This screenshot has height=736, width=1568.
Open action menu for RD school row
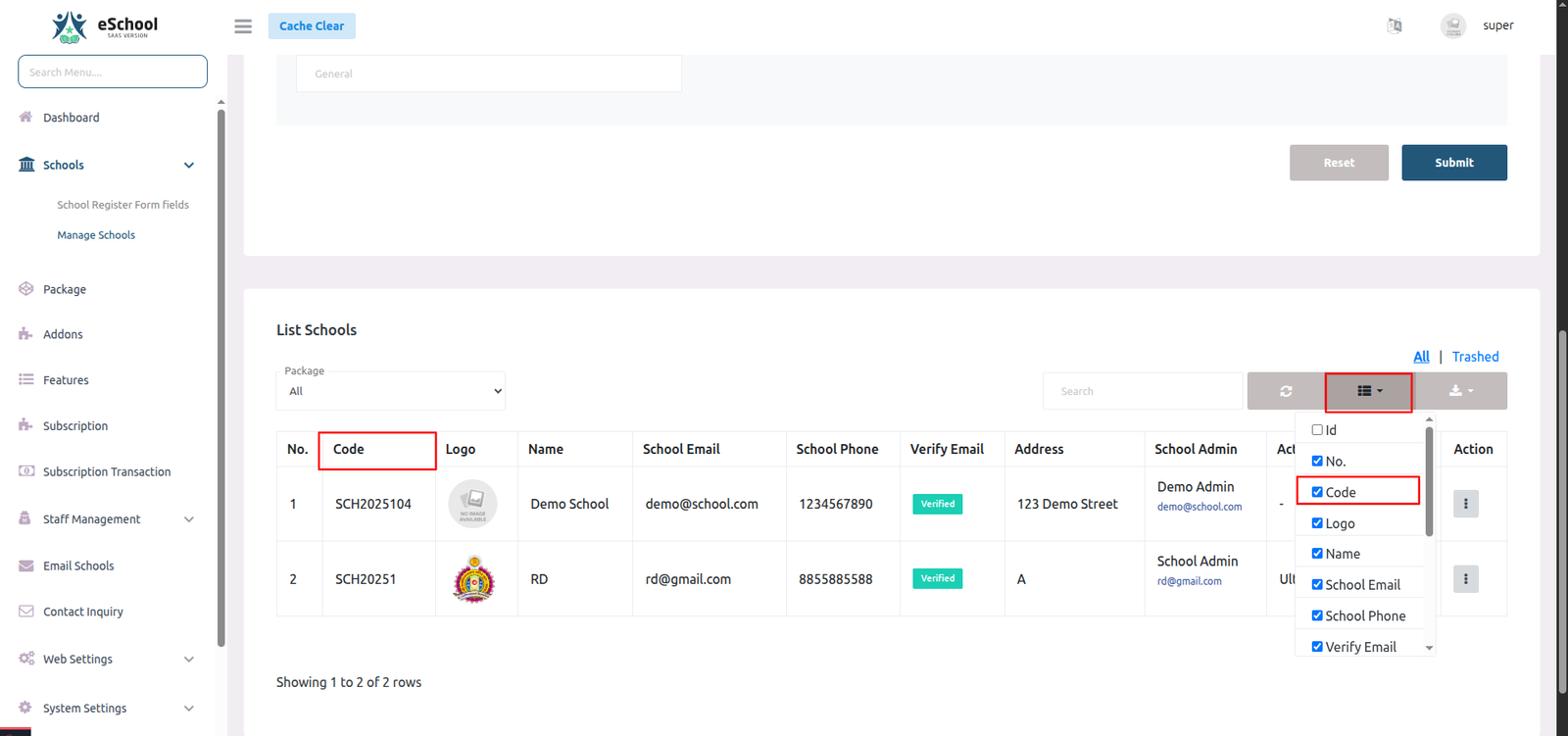click(x=1465, y=579)
